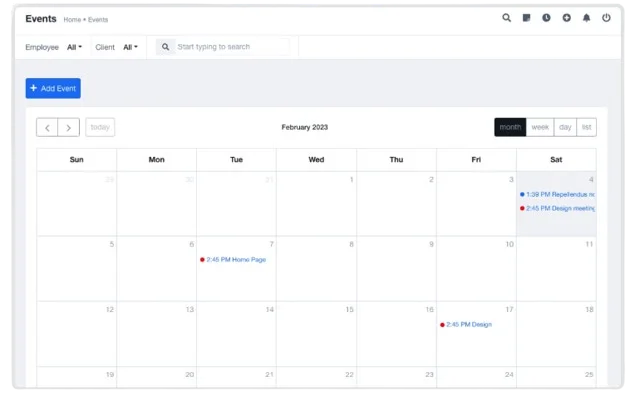Click the Thu column header
Screen dimensions: 630x396
(x=396, y=160)
